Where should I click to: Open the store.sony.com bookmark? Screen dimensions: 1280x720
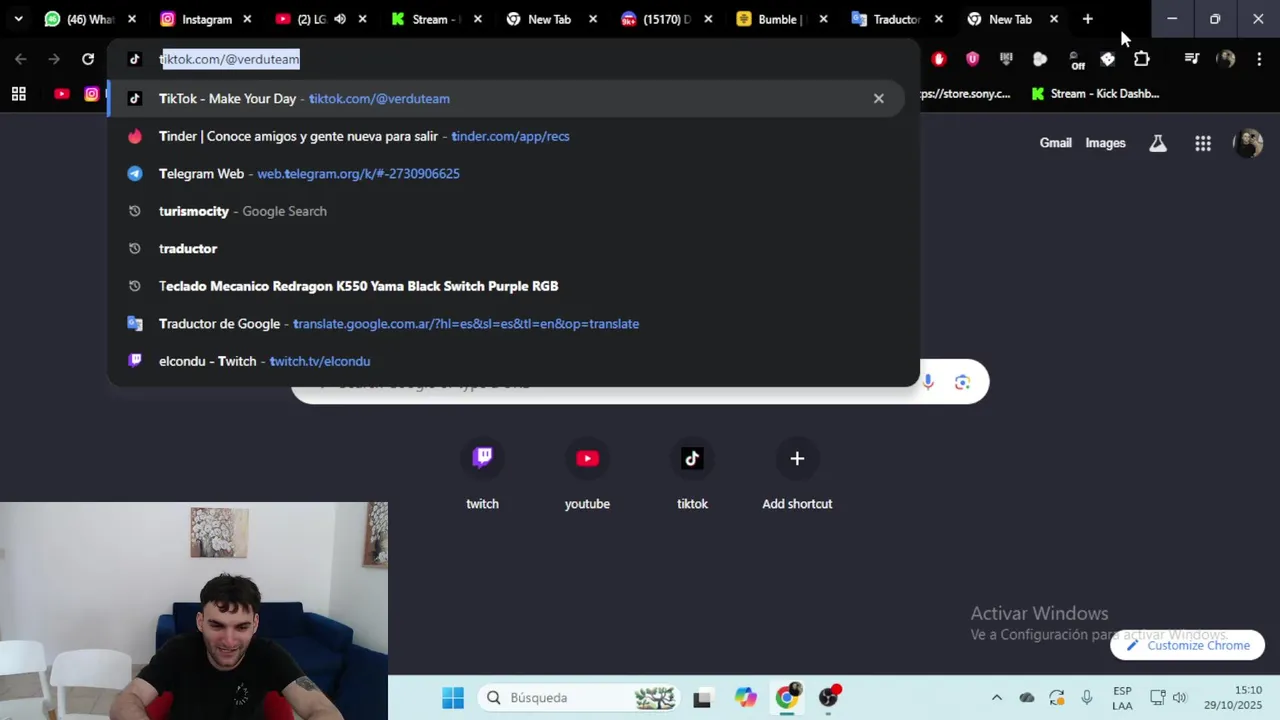(x=966, y=94)
